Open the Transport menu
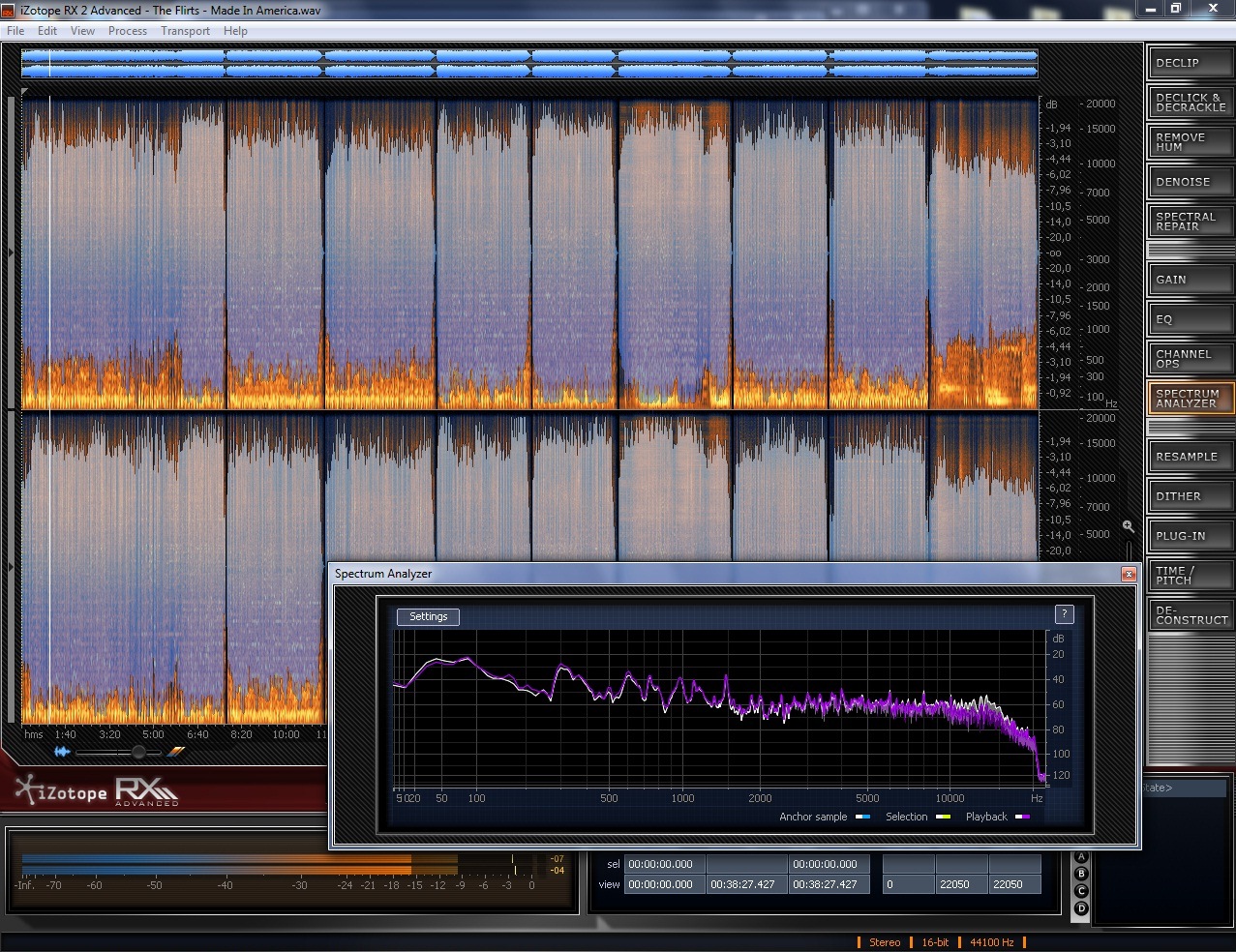Viewport: 1236px width, 952px height. pos(185,31)
